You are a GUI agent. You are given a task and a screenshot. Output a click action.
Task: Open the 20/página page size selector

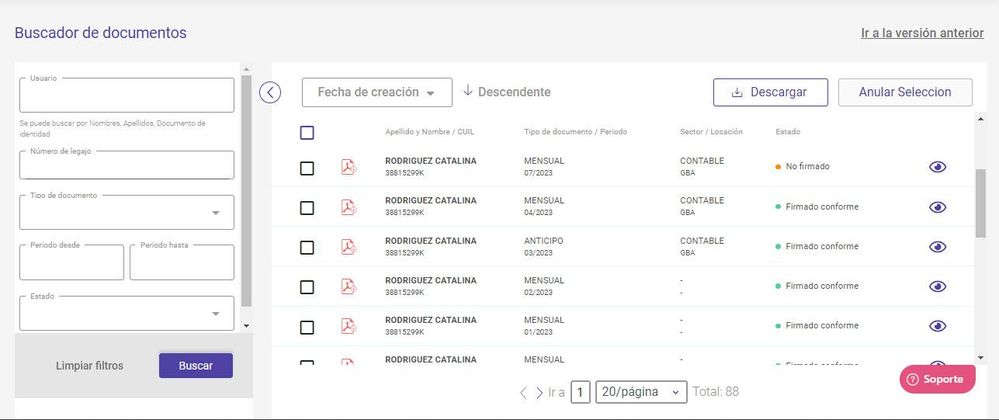(642, 392)
